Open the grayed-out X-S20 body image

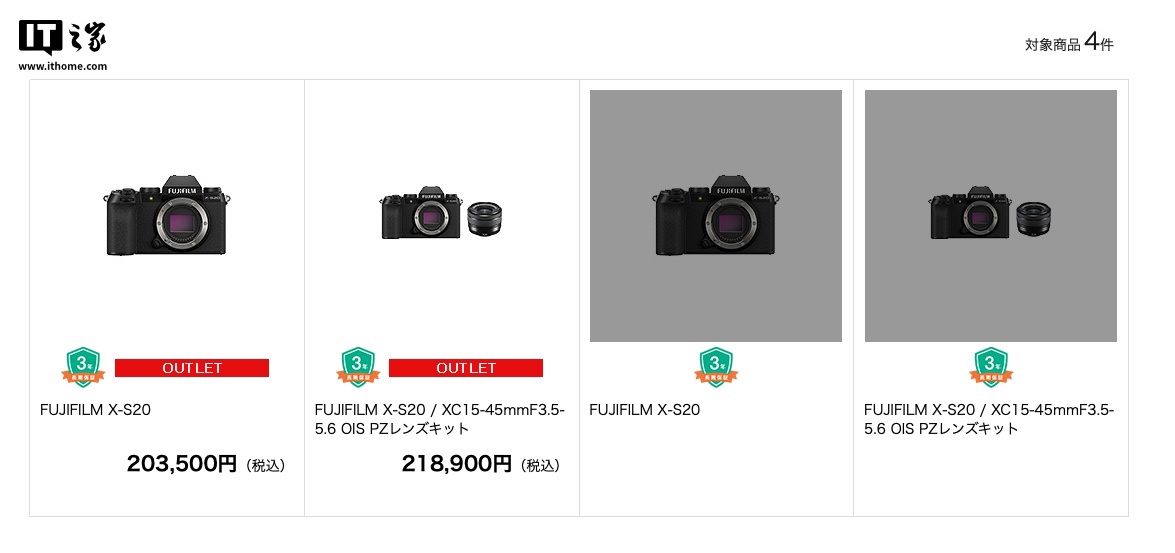click(x=716, y=216)
